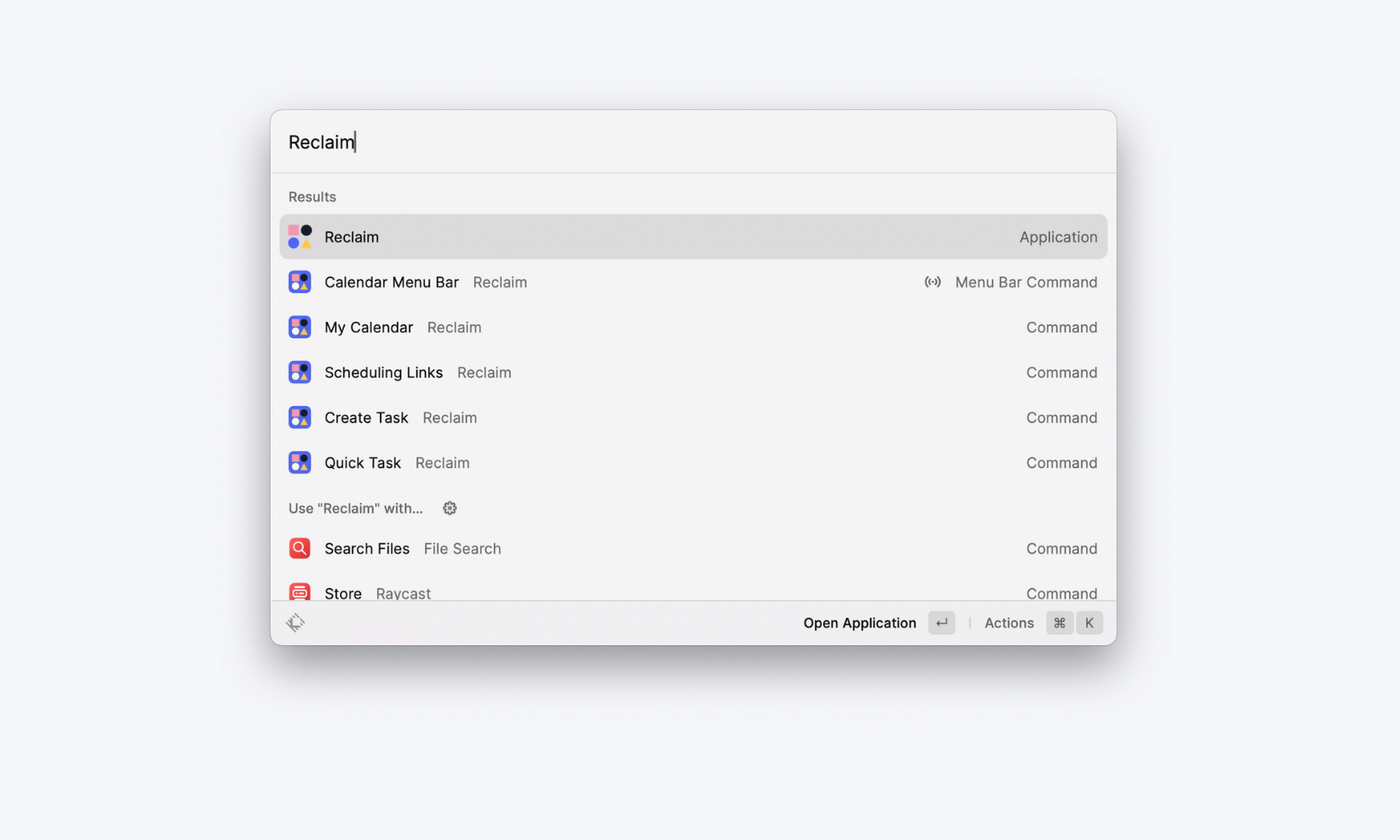This screenshot has height=840, width=1400.
Task: Click the Create Task row icon
Action: click(300, 417)
